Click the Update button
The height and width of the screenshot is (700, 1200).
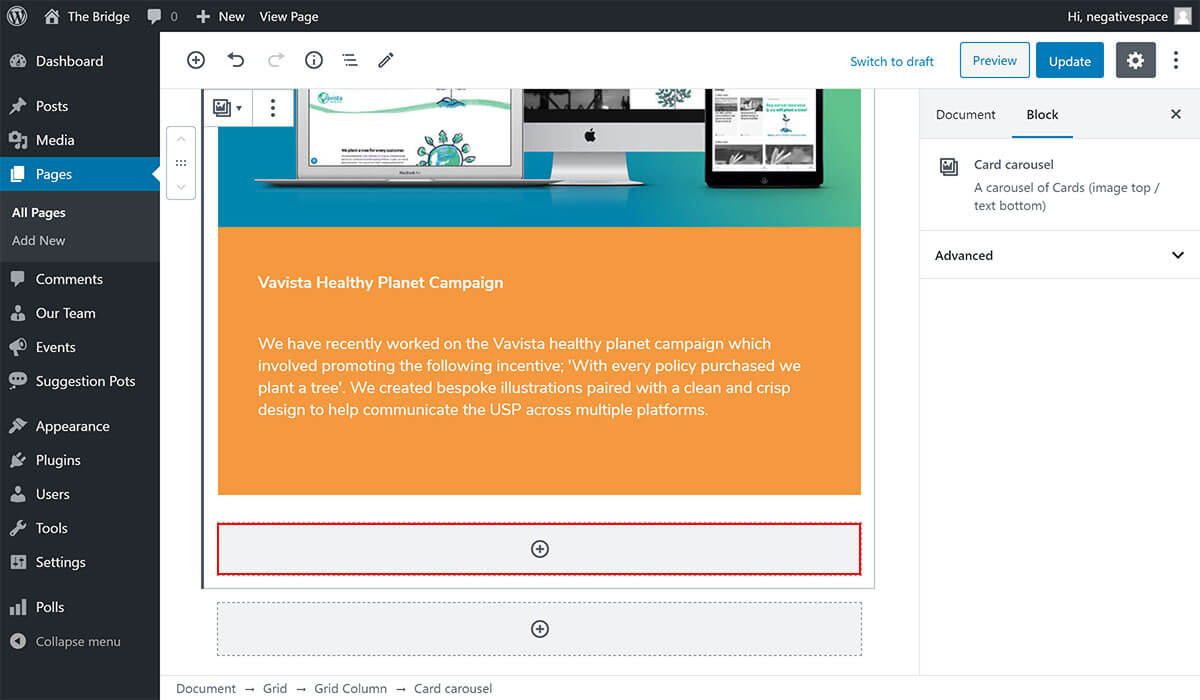point(1069,61)
